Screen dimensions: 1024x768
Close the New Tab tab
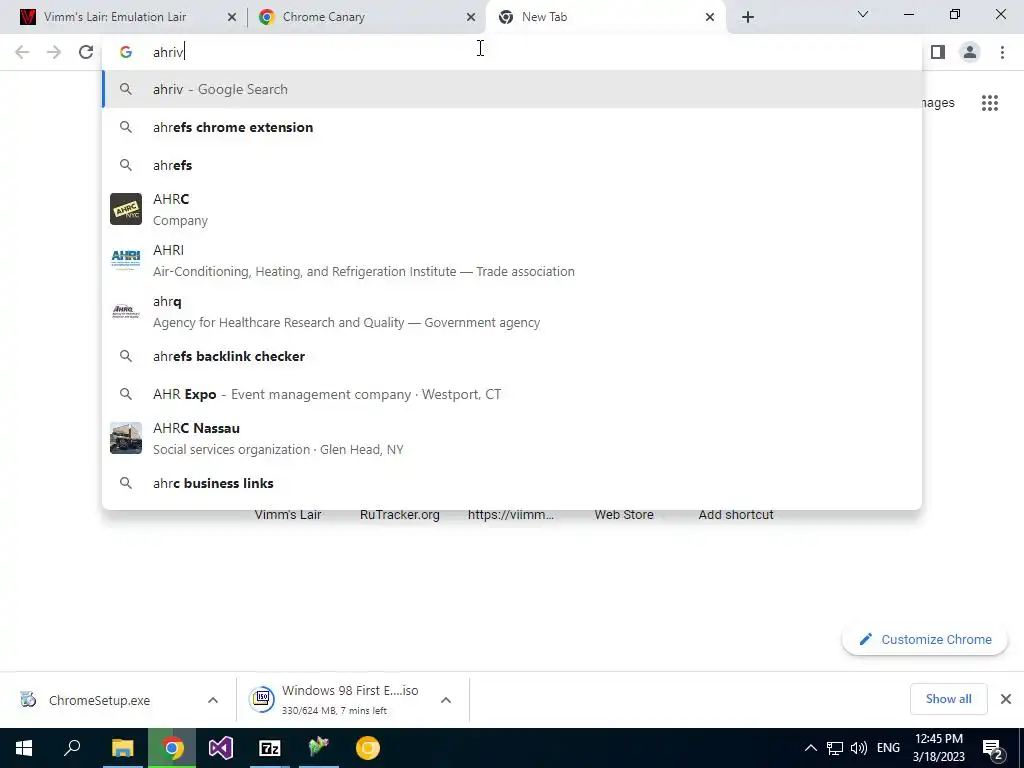point(710,17)
